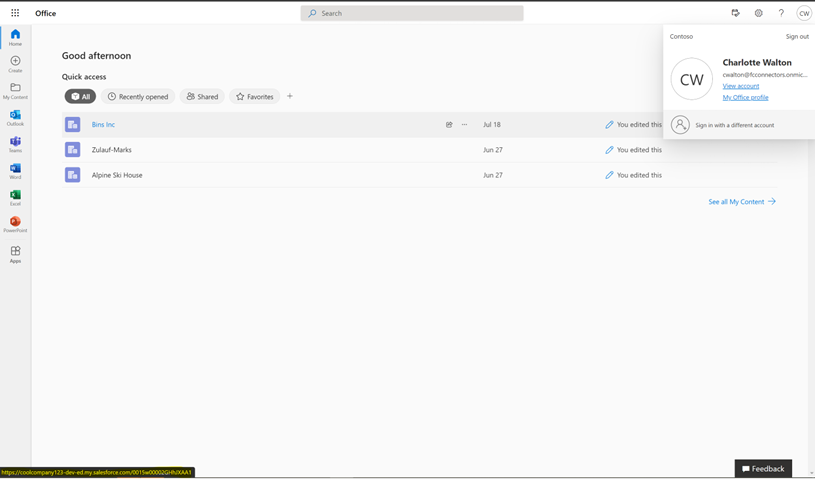This screenshot has height=479, width=815.
Task: Click the sign in with different account icon
Action: tap(680, 125)
